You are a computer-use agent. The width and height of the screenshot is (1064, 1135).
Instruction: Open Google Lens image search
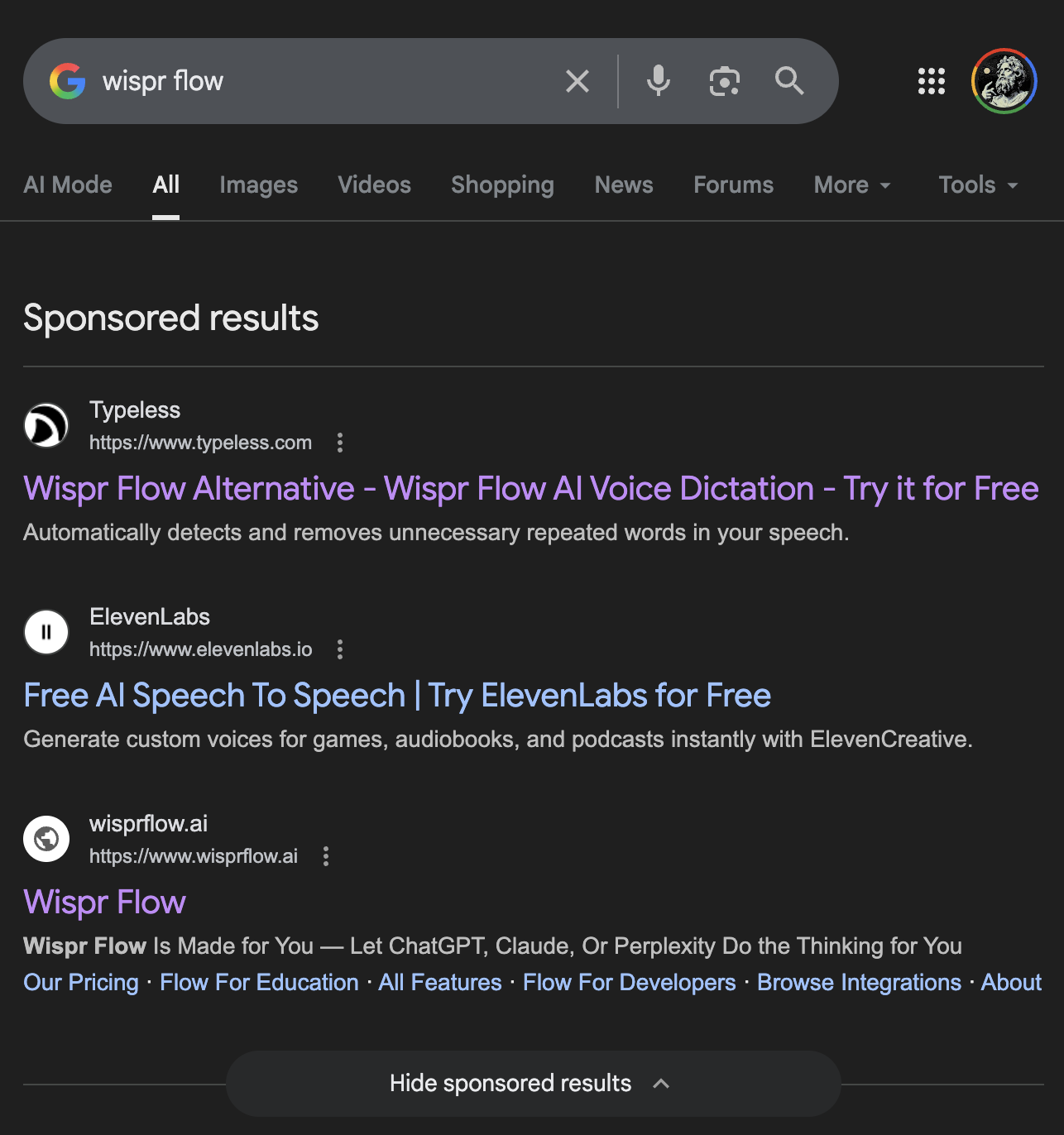(725, 81)
